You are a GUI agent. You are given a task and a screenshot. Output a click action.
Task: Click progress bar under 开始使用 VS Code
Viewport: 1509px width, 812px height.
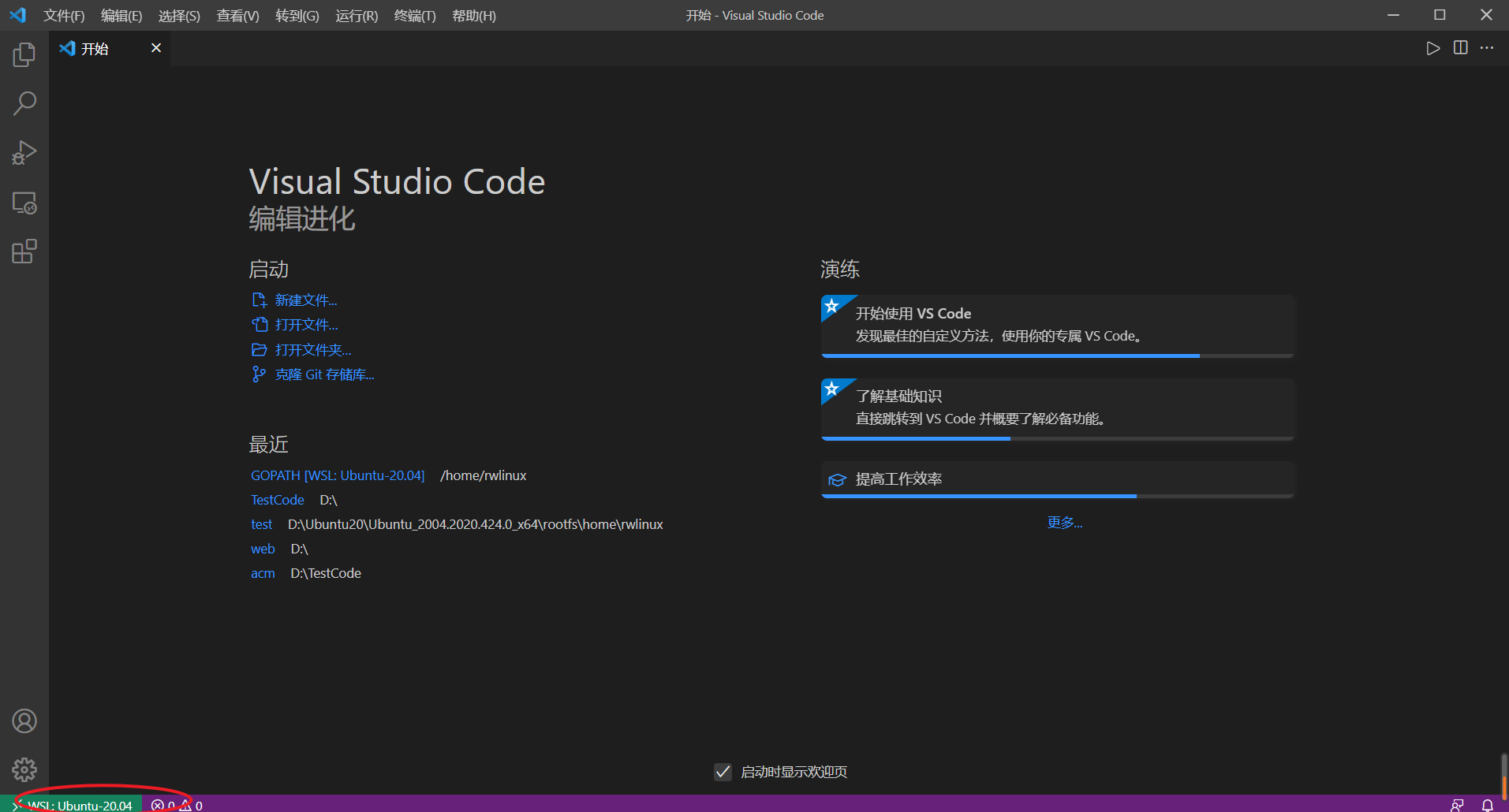point(1058,356)
